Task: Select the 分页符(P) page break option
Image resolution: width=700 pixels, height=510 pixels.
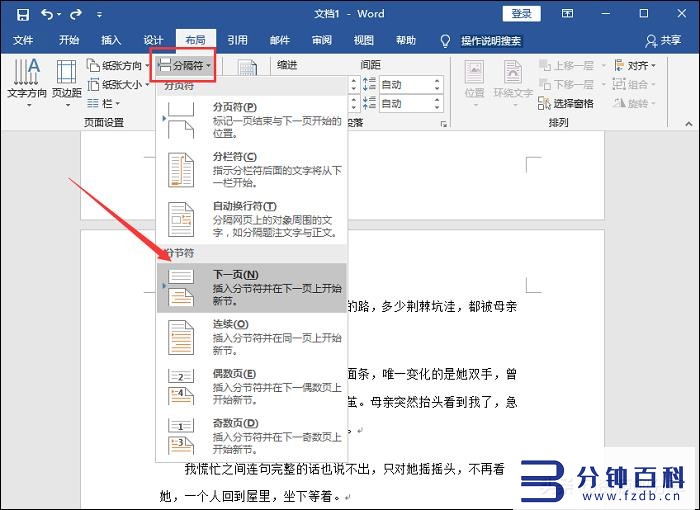Action: [251, 120]
